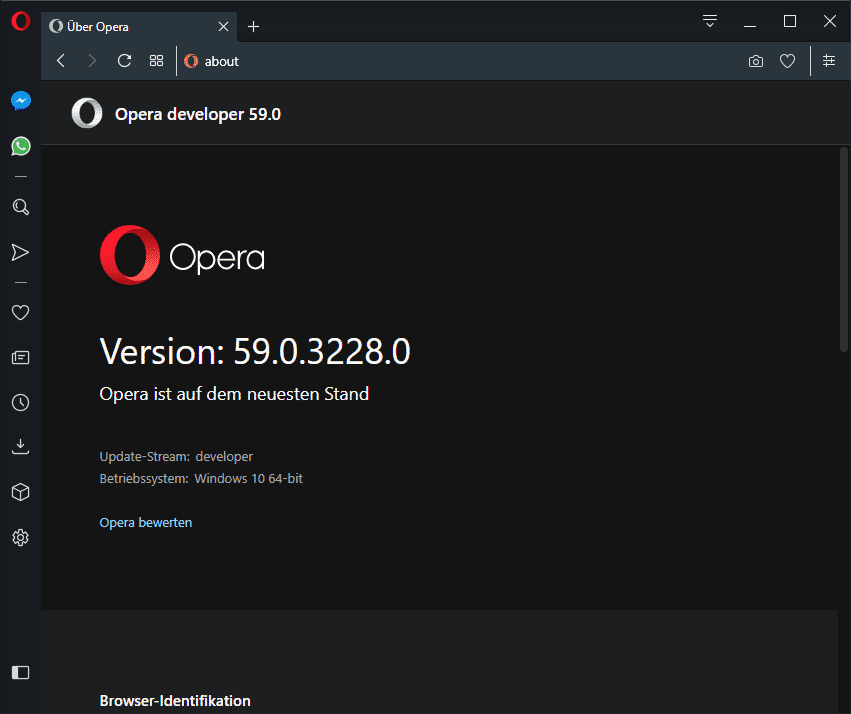
Task: Open WhatsApp in the sidebar
Action: [21, 146]
